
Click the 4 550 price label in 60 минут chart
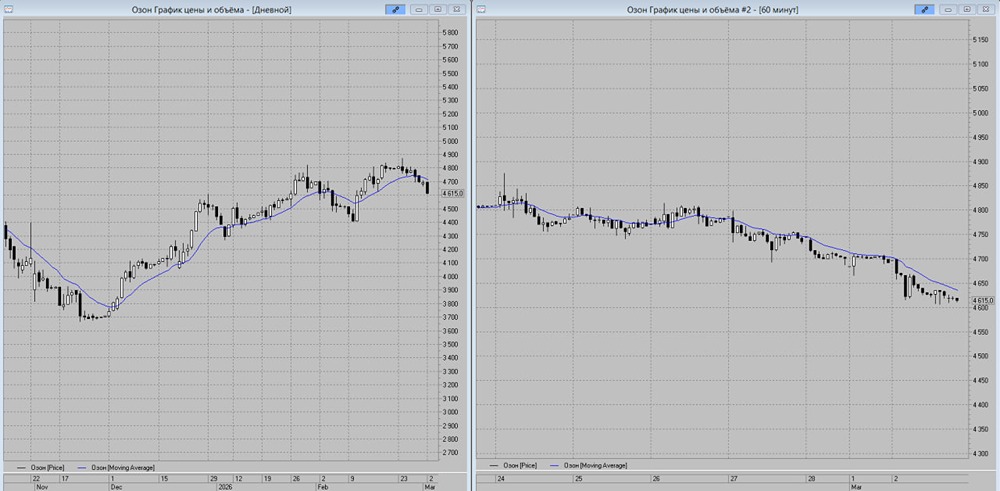(980, 332)
